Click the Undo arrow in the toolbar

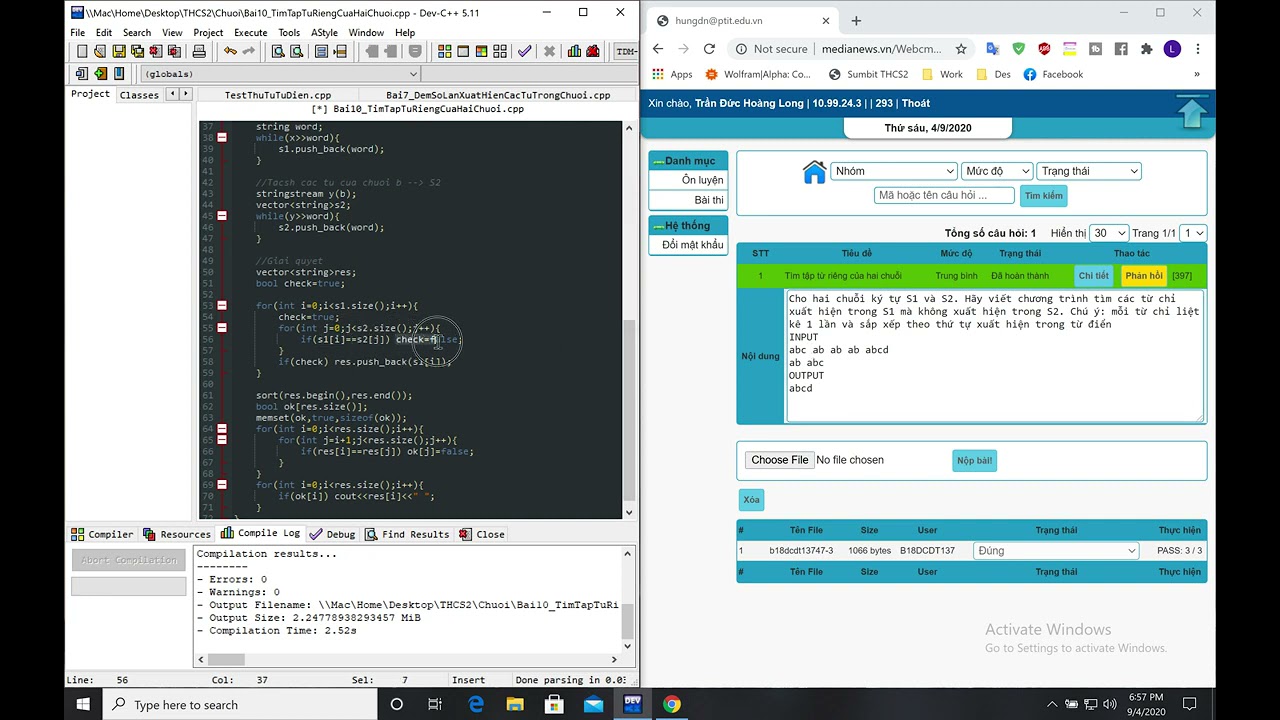[230, 52]
